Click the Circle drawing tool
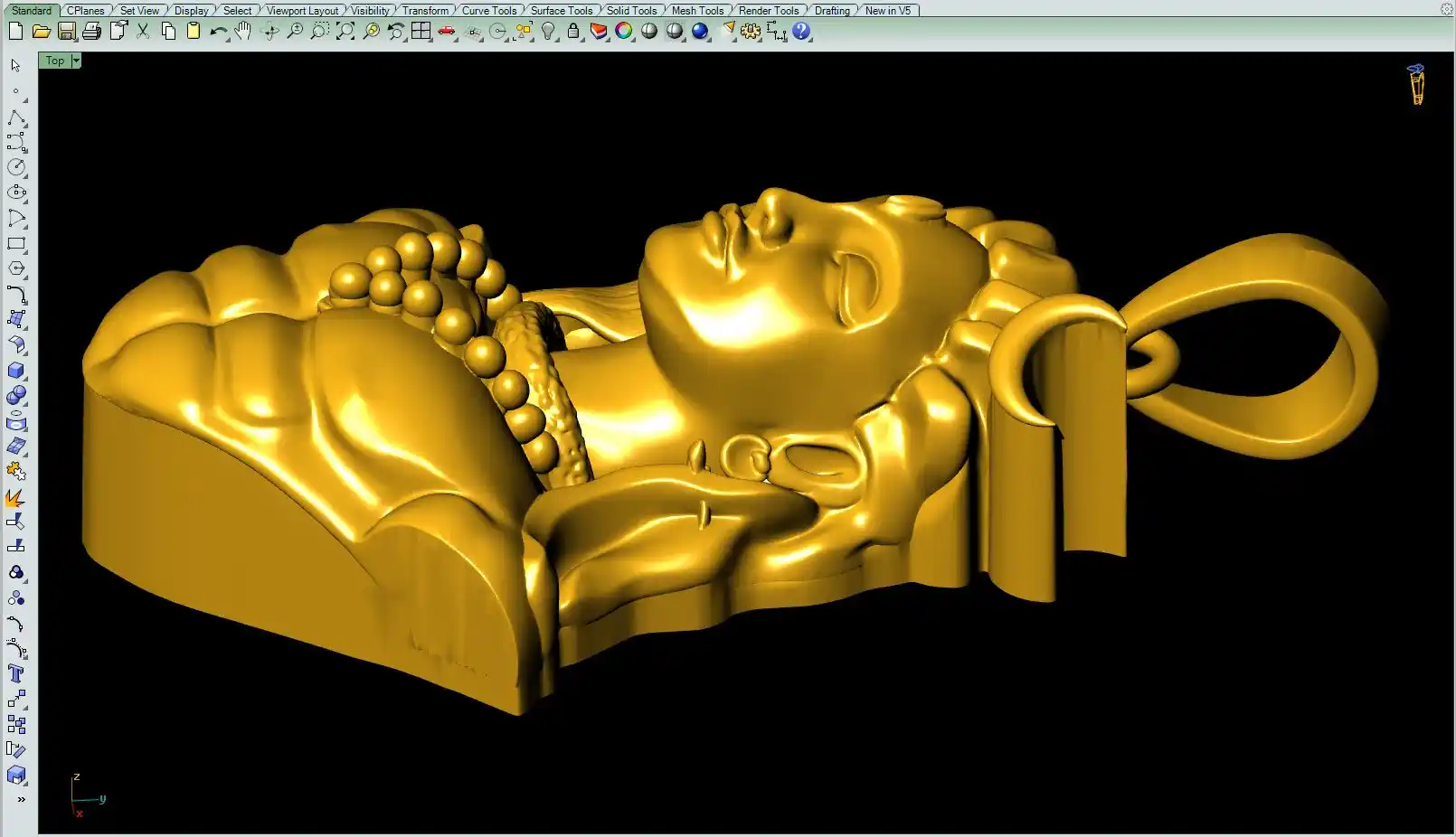The height and width of the screenshot is (837, 1456). coord(16,167)
